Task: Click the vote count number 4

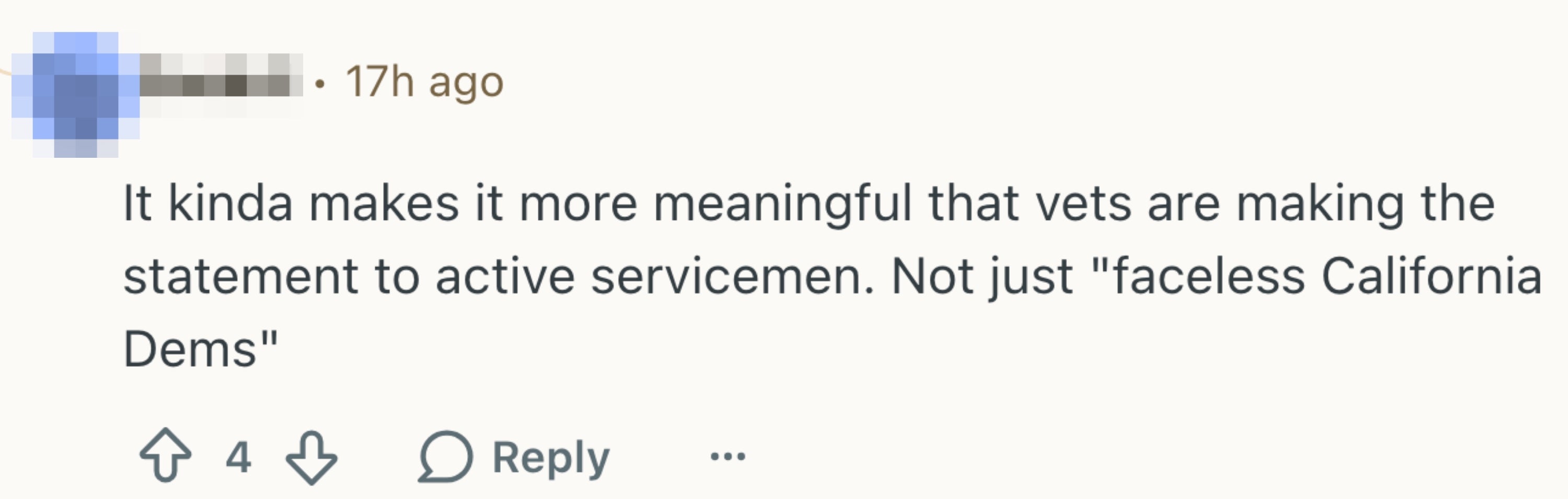Action: click(x=238, y=457)
